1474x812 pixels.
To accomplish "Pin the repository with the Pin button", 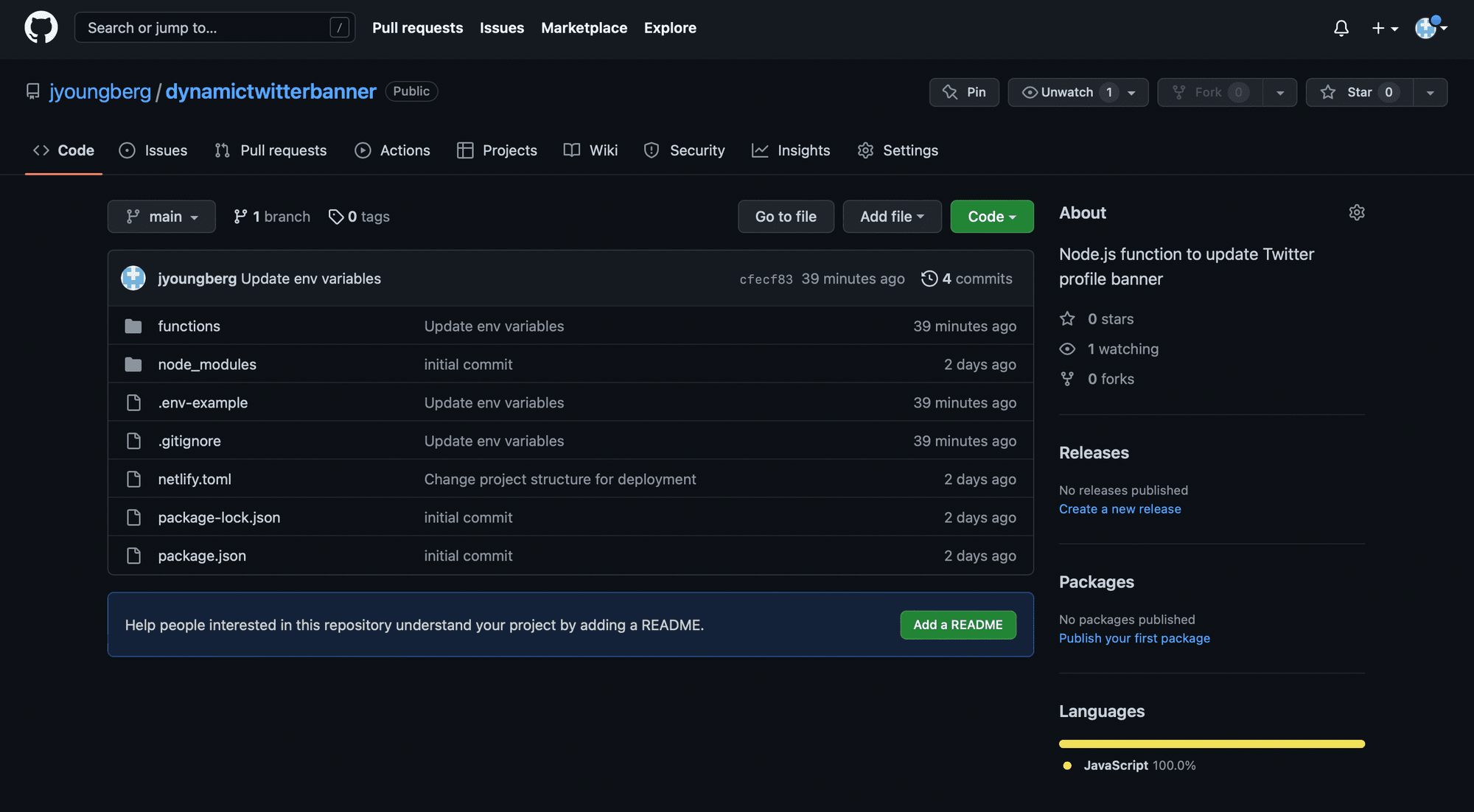I will pyautogui.click(x=964, y=92).
